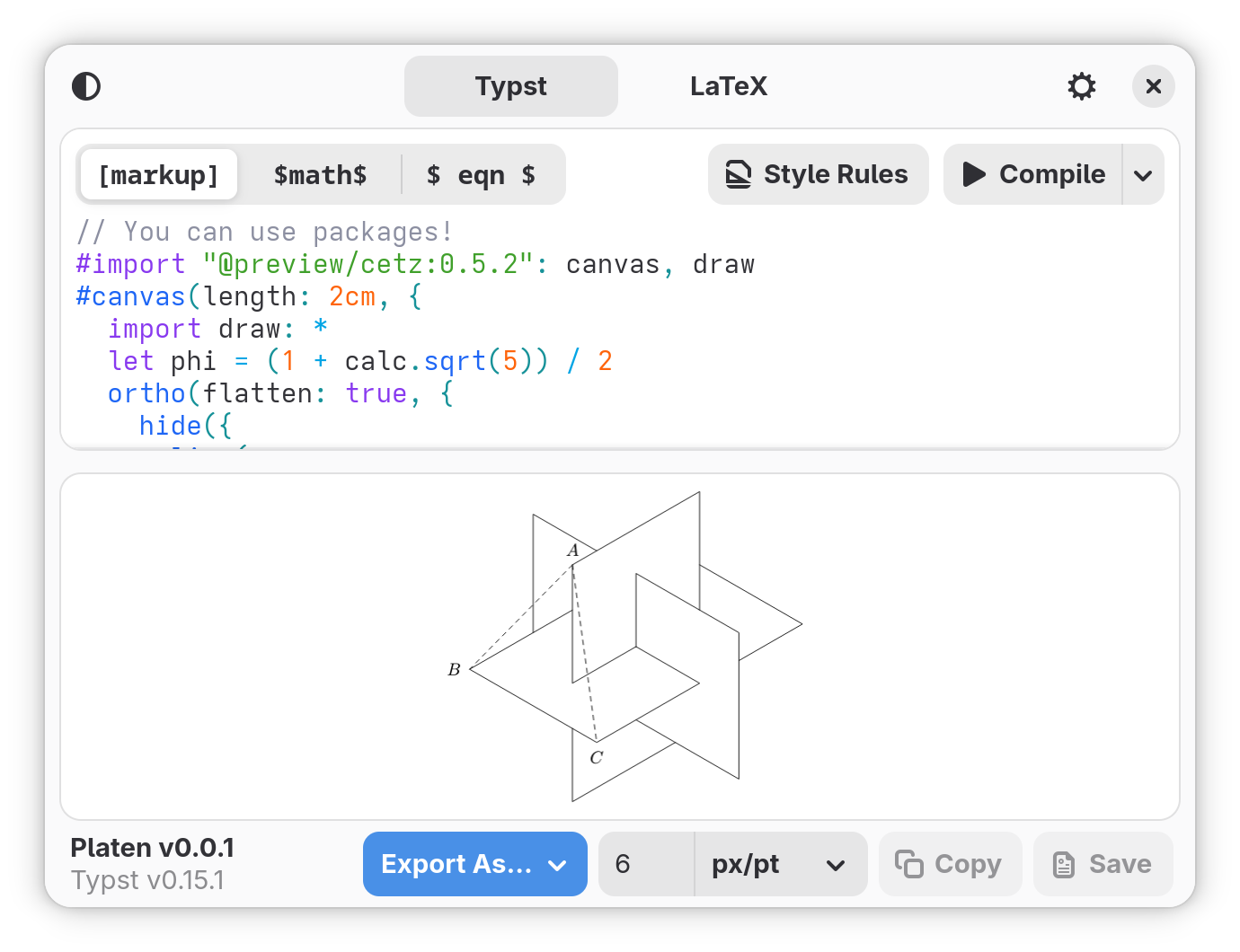The width and height of the screenshot is (1240, 952).
Task: Click inside the code editor on the #import line
Action: 415,264
